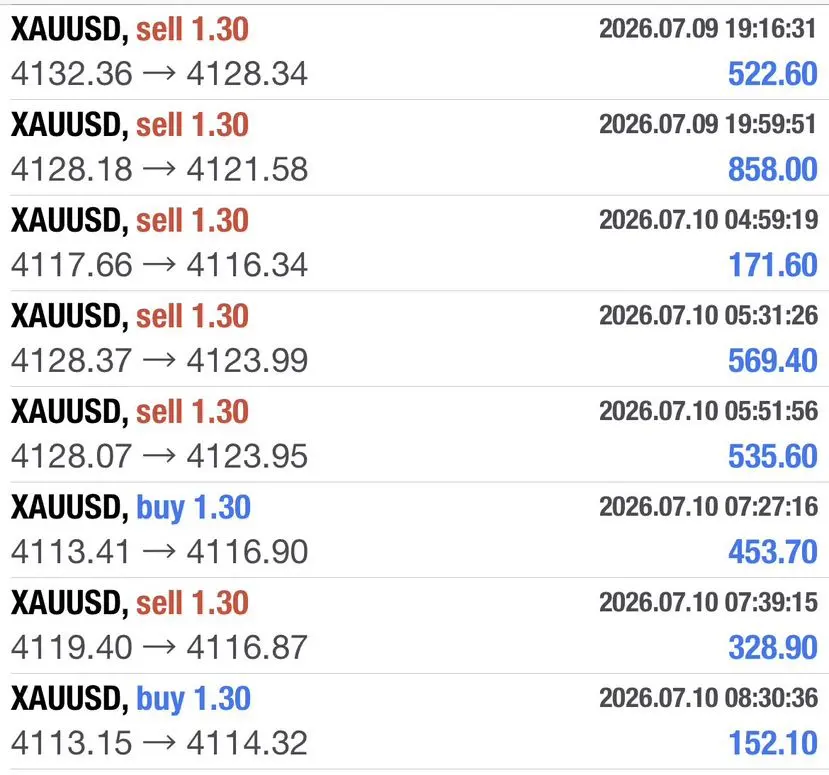Tap timestamp 2026.07.10 04:59:19
This screenshot has width=829, height=775.
tap(708, 219)
